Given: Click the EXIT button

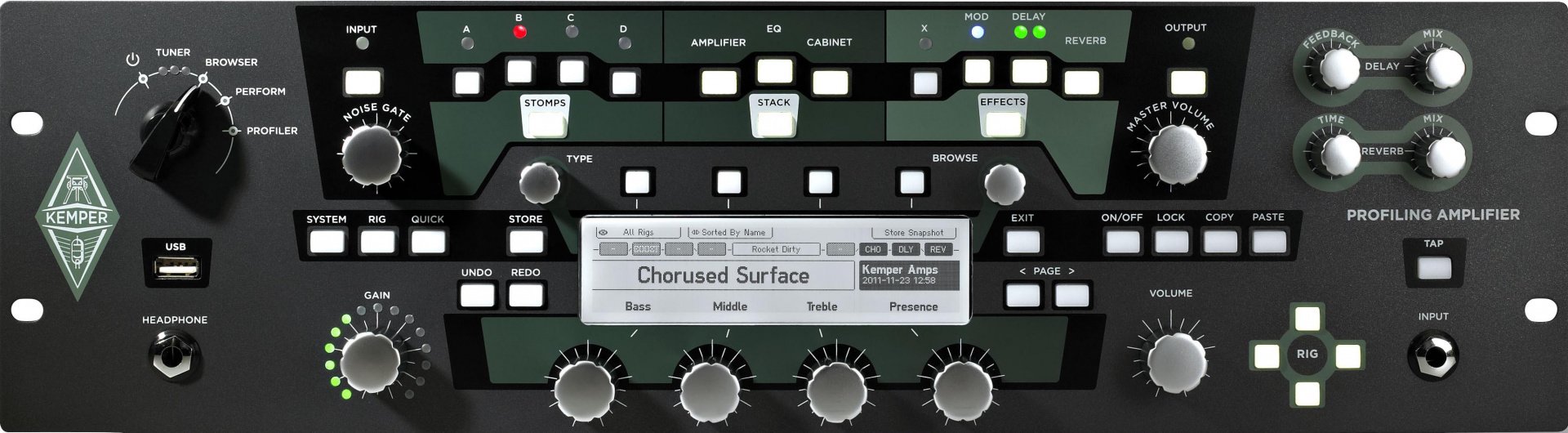Looking at the screenshot, I should click(1023, 241).
